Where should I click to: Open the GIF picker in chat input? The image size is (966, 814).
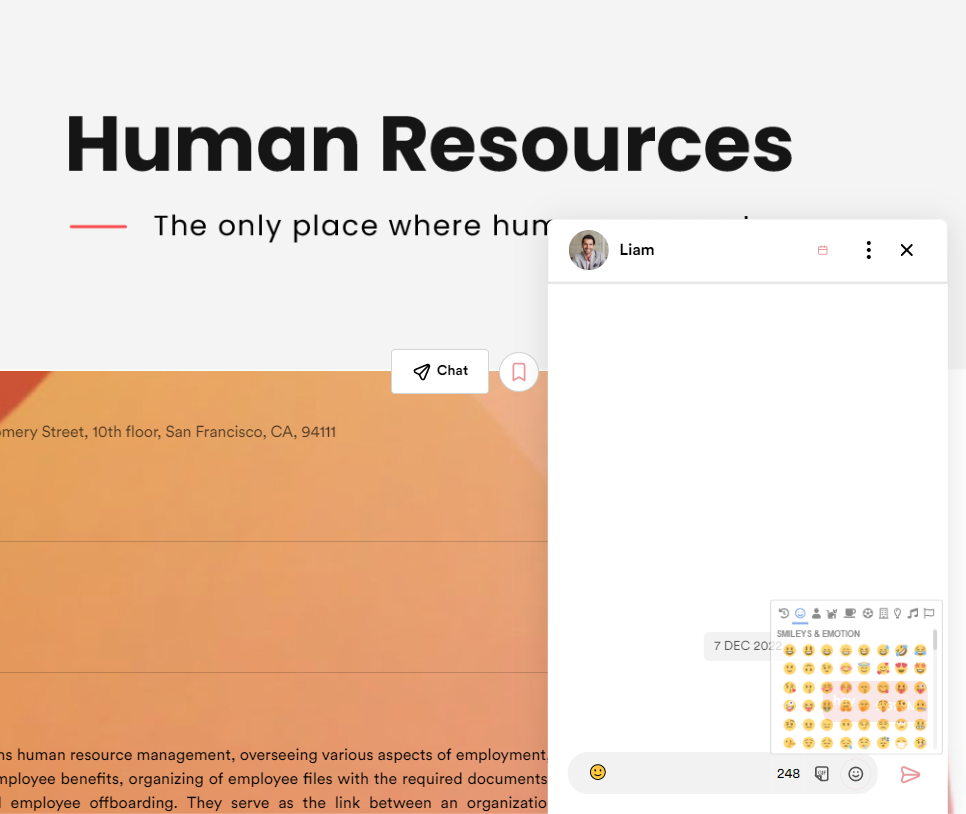click(x=822, y=774)
